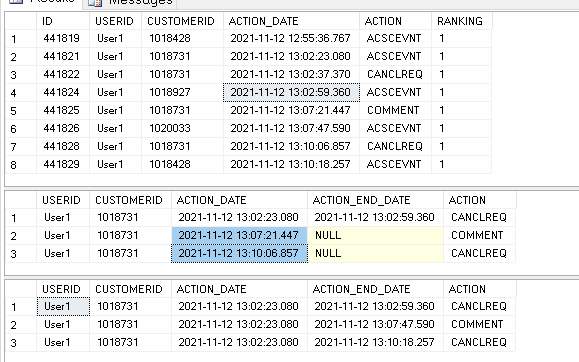Select blue cell 2021-11-12 13:07:21.447 in second grid

tap(239, 235)
